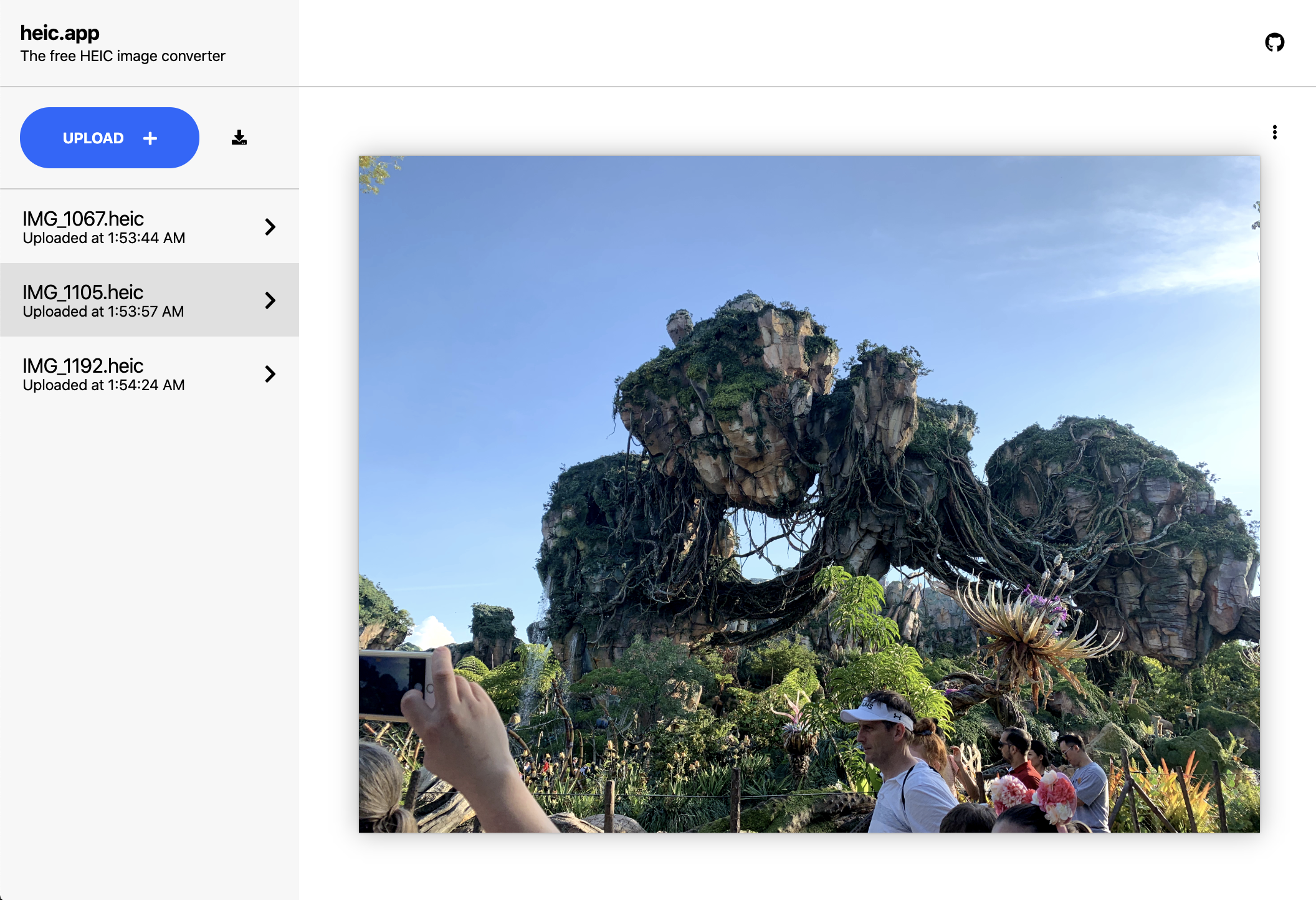Click the plus icon in Upload button
The height and width of the screenshot is (900, 1316).
(x=150, y=138)
